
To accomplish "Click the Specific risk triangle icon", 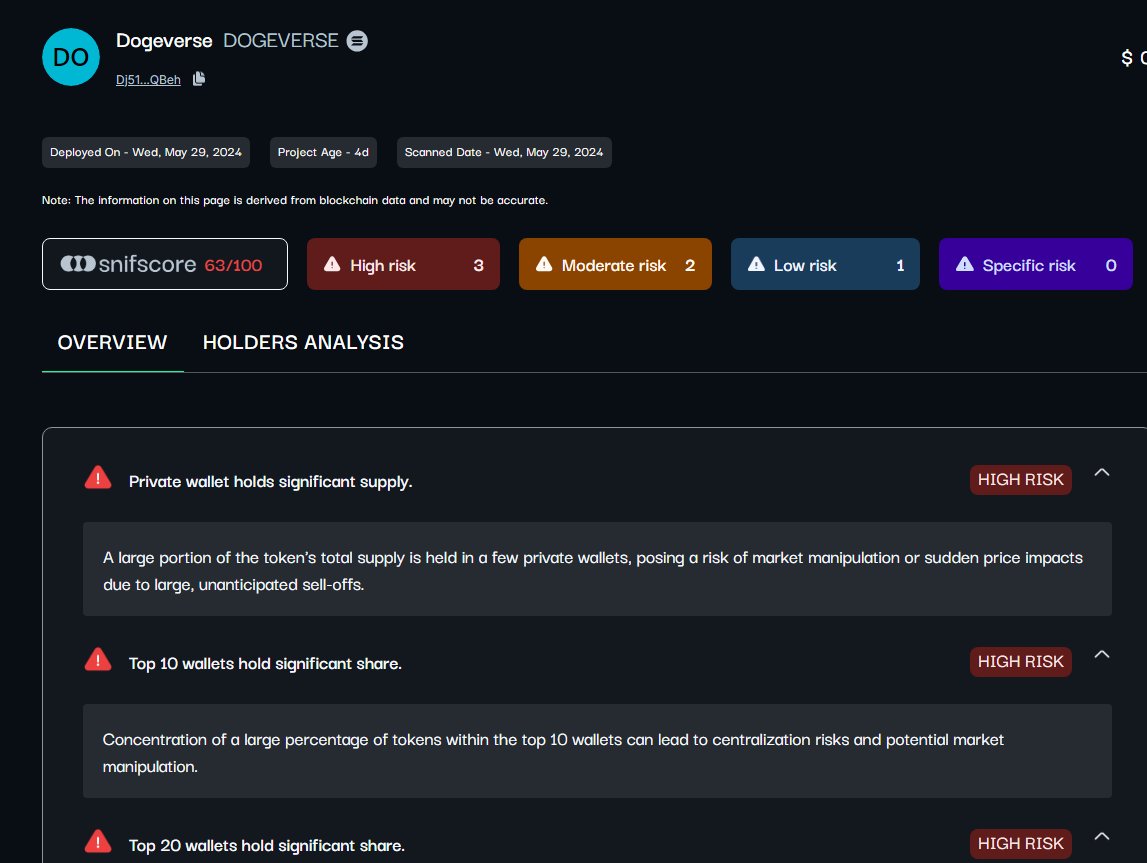I will (x=965, y=264).
